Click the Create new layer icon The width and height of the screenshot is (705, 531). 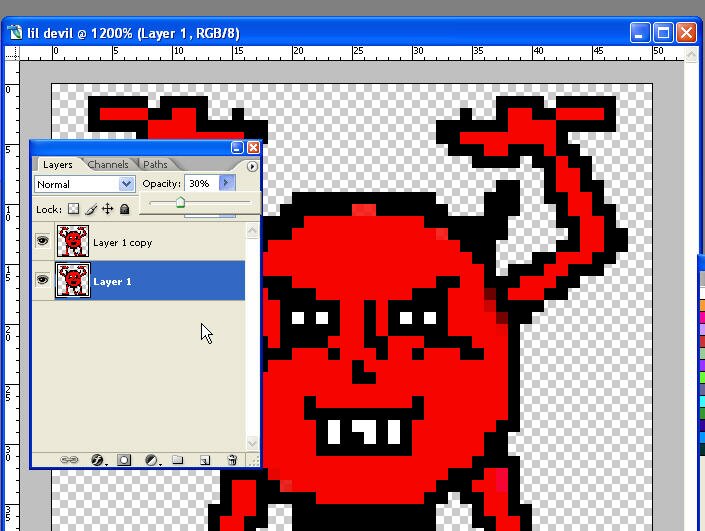[x=205, y=460]
